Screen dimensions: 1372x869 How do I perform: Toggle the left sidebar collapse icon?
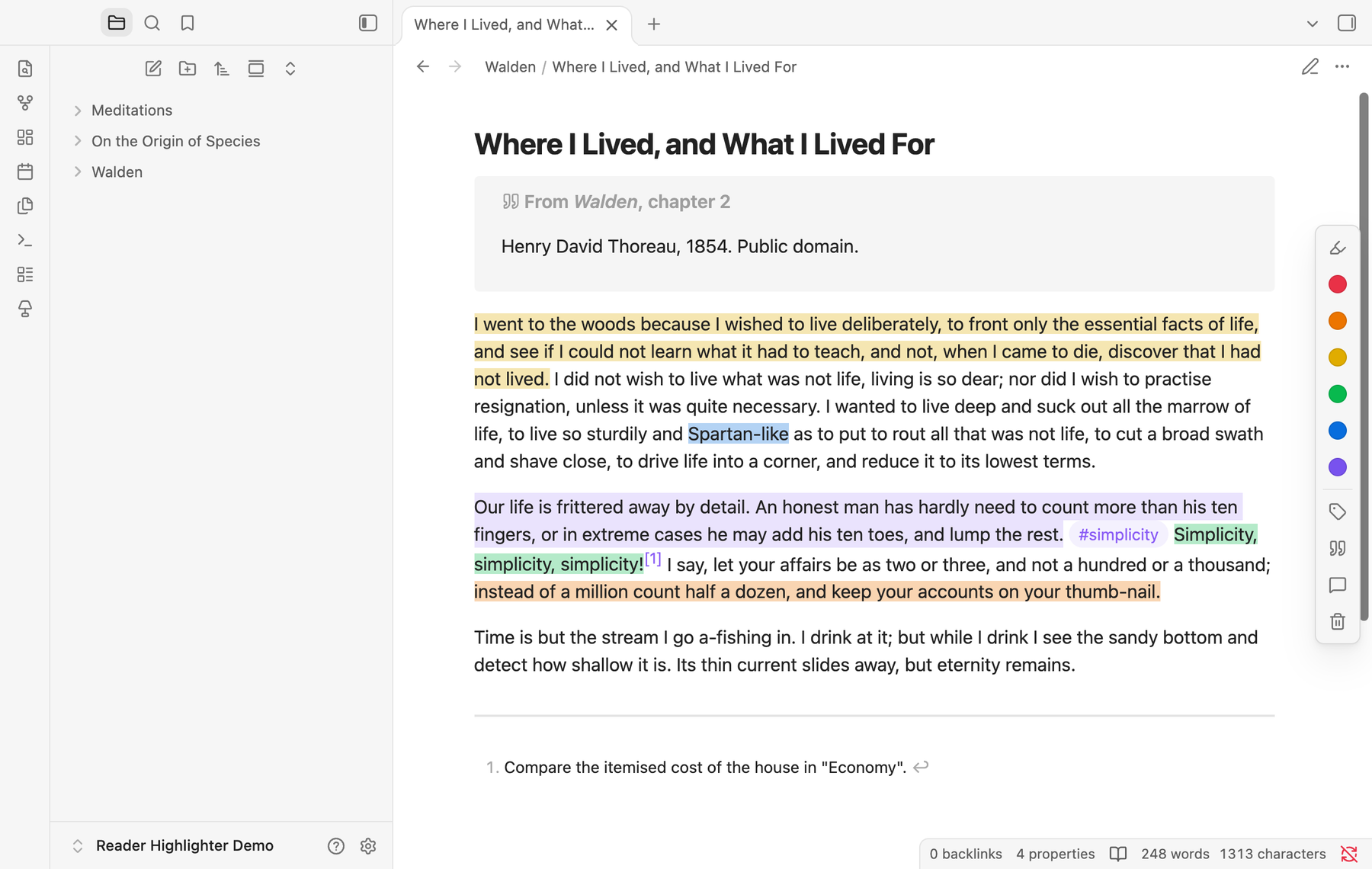coord(368,23)
